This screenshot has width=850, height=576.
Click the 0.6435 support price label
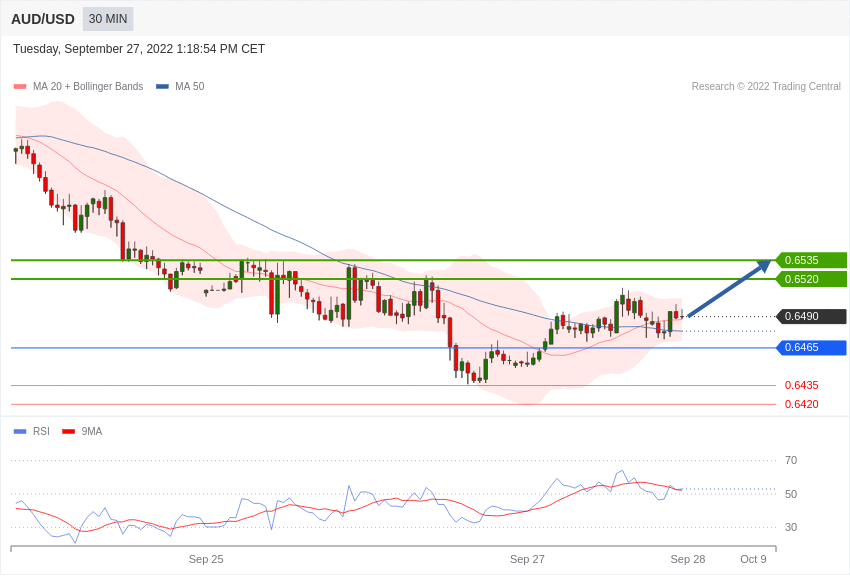click(x=802, y=385)
